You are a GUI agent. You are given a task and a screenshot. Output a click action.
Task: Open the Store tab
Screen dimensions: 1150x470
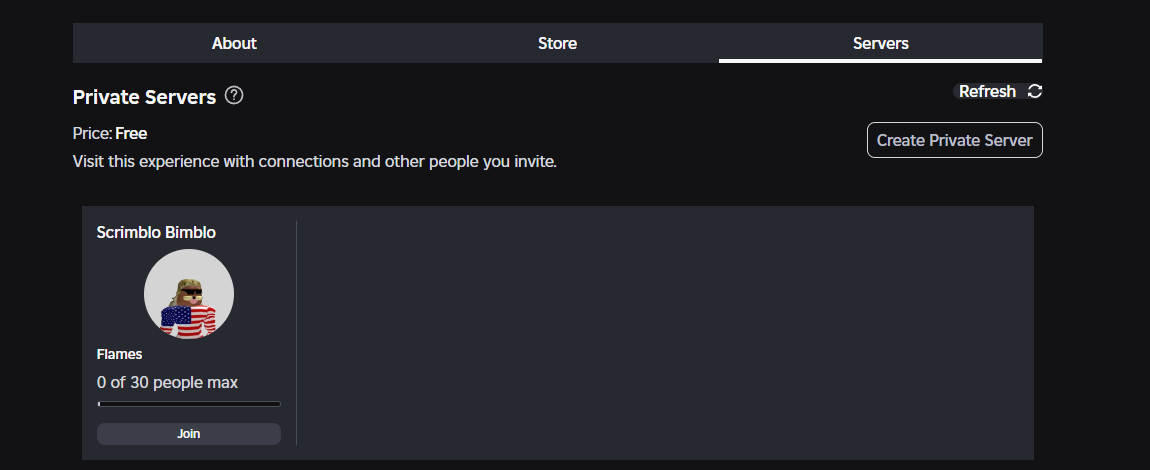(x=557, y=43)
